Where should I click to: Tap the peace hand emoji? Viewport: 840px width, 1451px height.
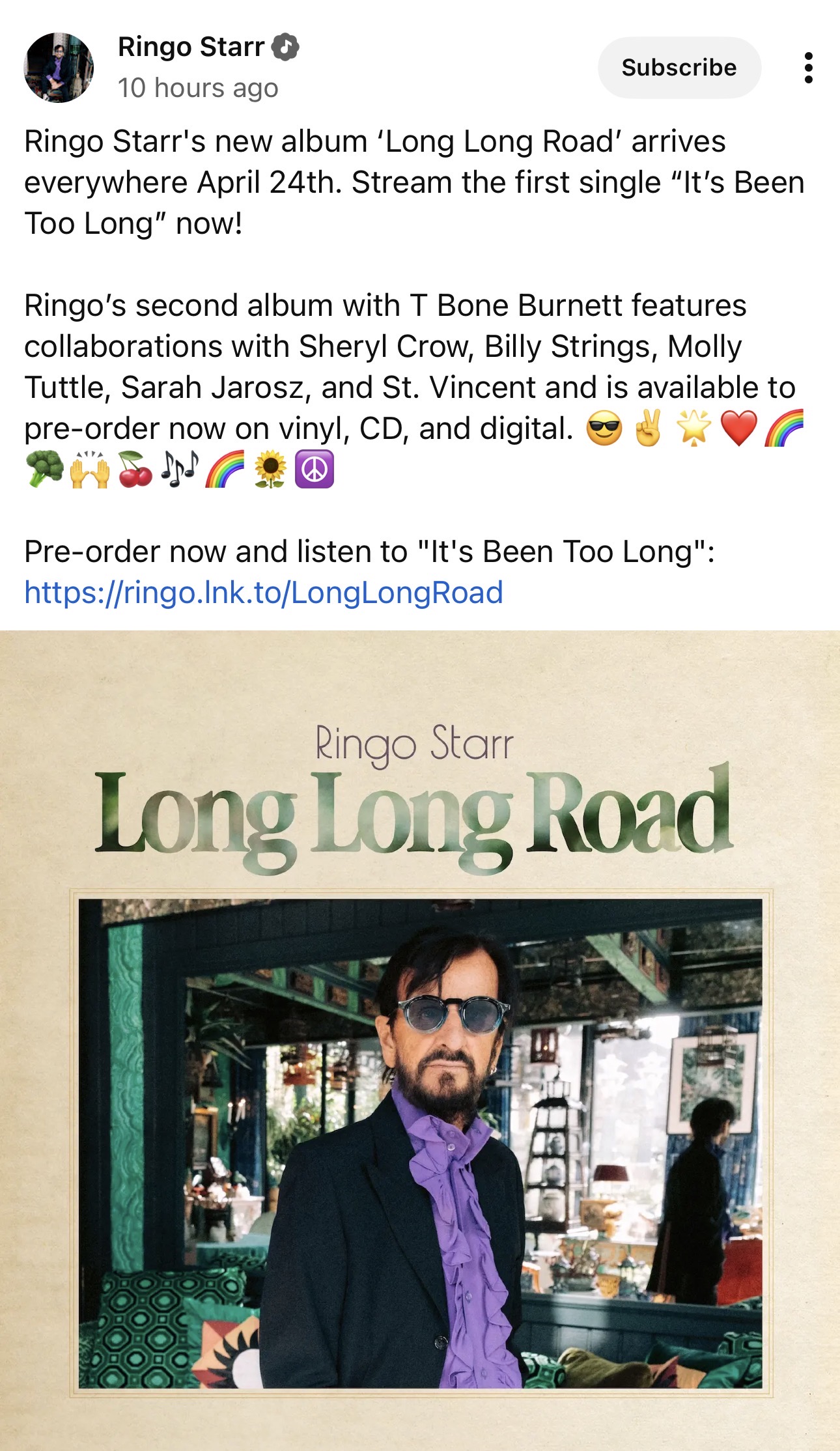(x=649, y=428)
